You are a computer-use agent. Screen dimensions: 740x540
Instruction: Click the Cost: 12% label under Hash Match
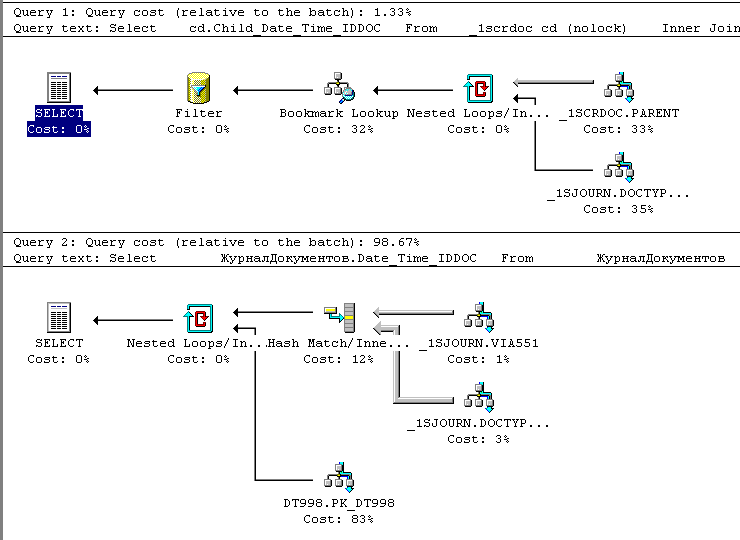pos(339,359)
